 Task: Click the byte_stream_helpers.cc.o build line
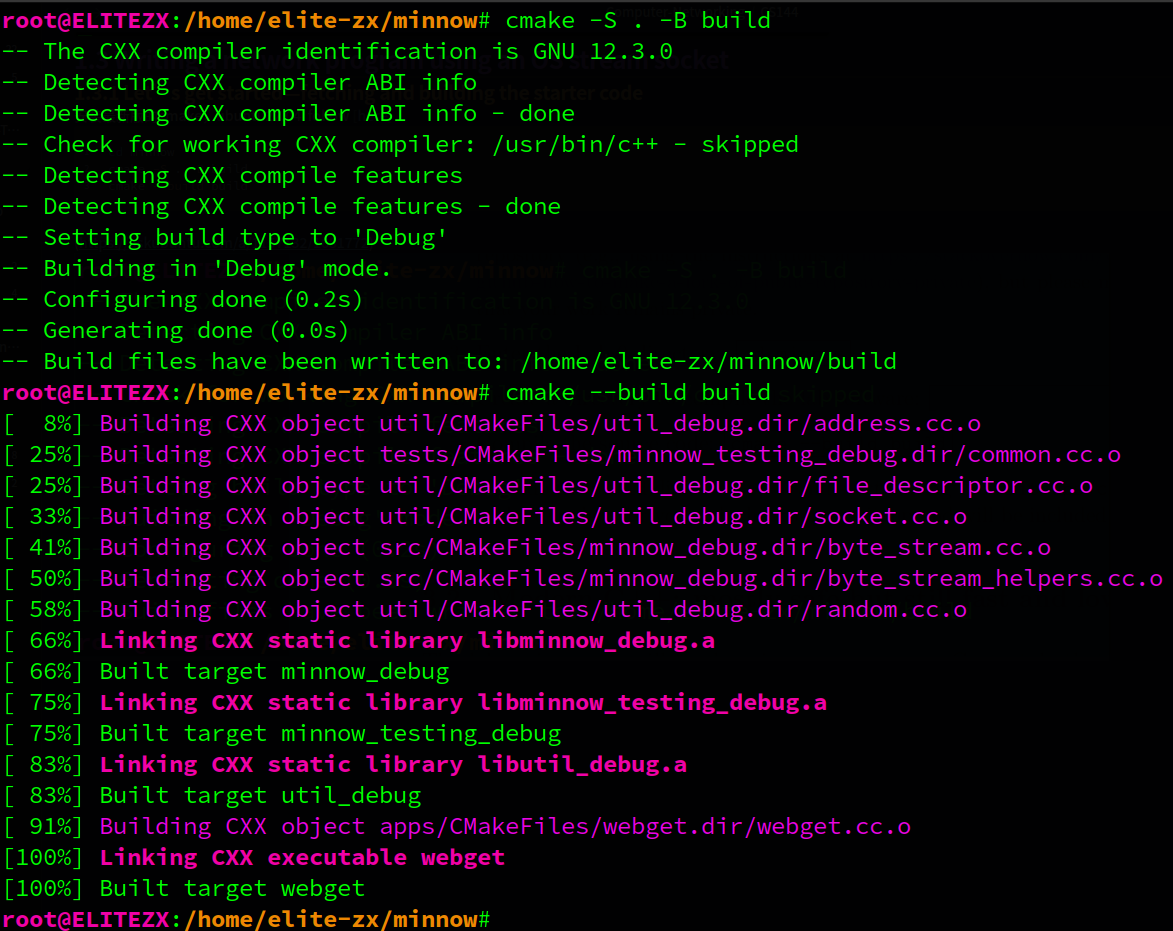point(583,579)
